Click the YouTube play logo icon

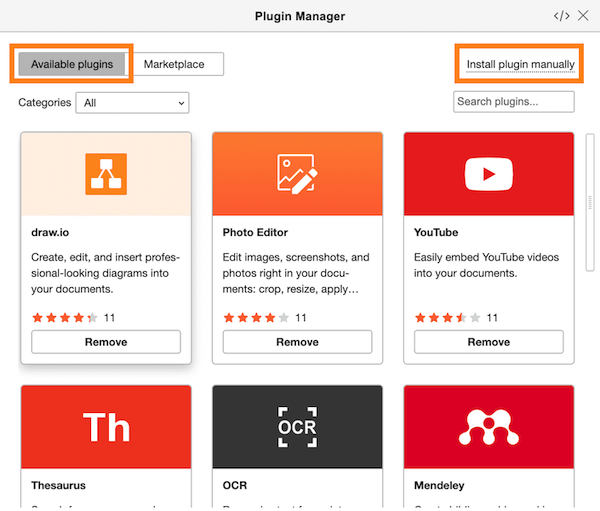[x=488, y=174]
